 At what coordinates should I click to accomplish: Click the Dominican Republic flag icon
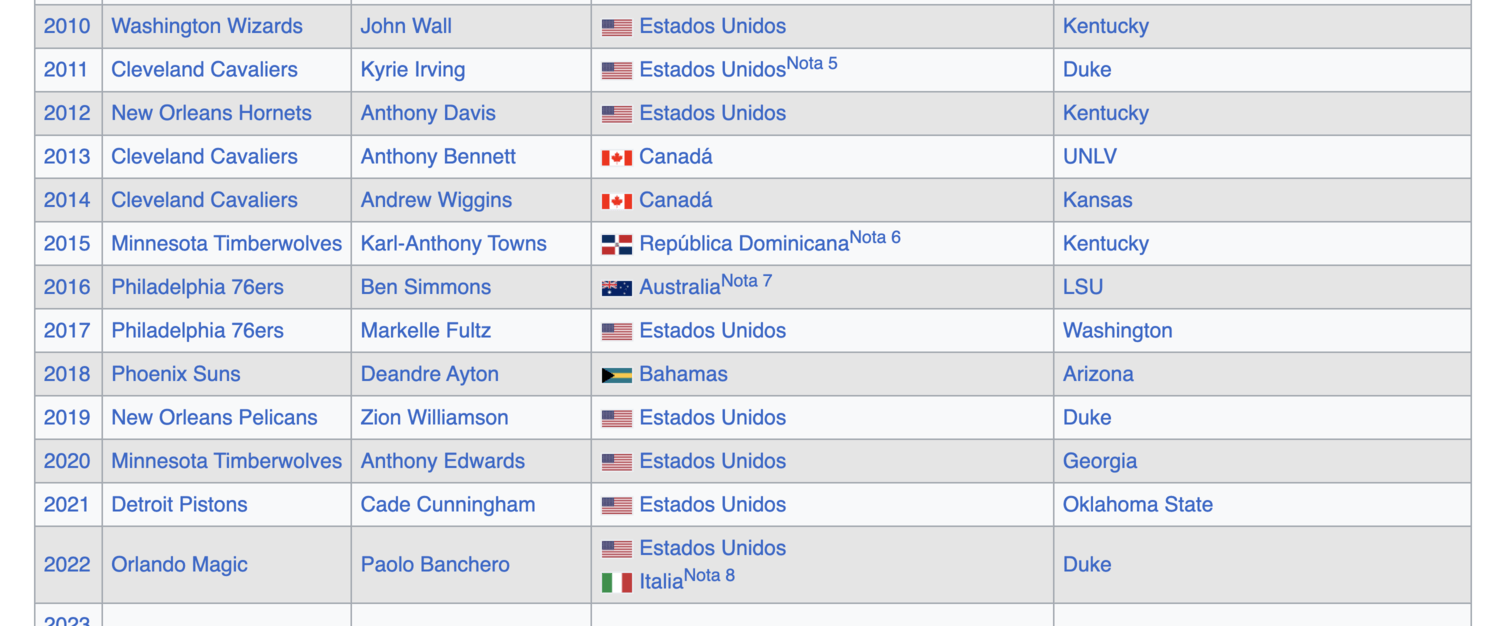(616, 244)
